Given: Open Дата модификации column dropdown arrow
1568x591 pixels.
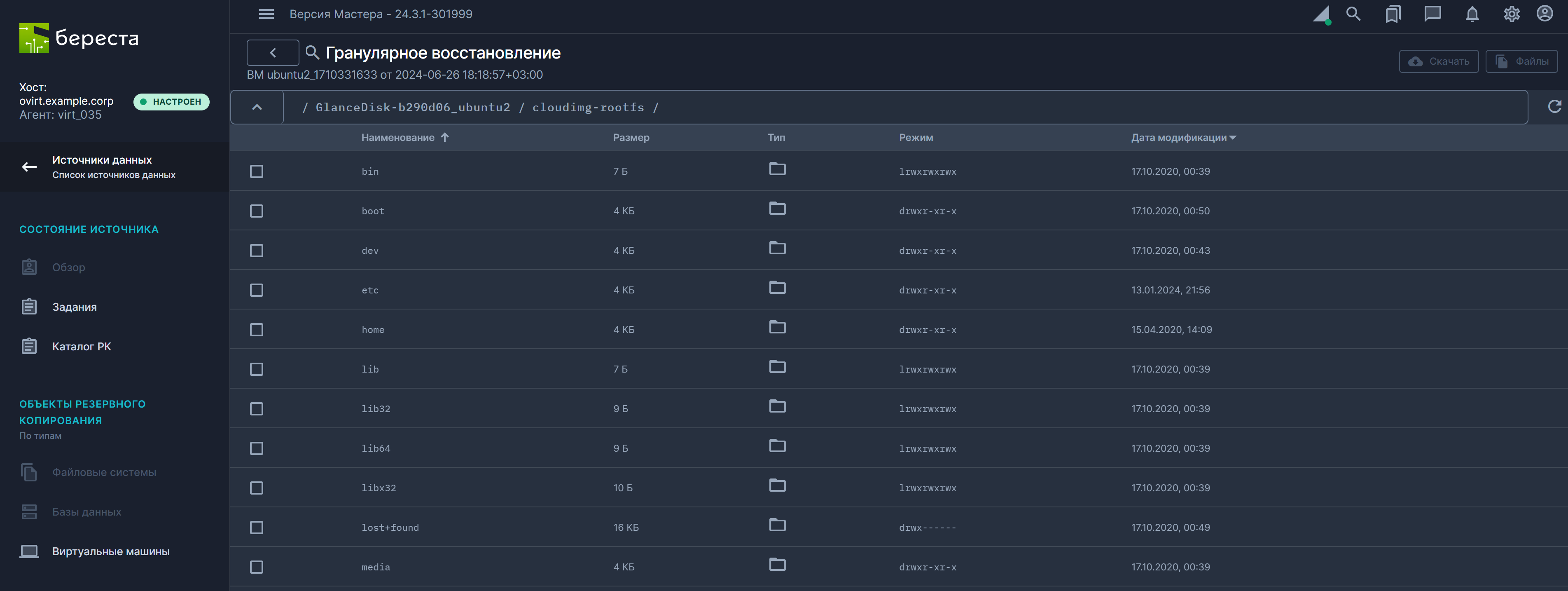Looking at the screenshot, I should pyautogui.click(x=1233, y=138).
